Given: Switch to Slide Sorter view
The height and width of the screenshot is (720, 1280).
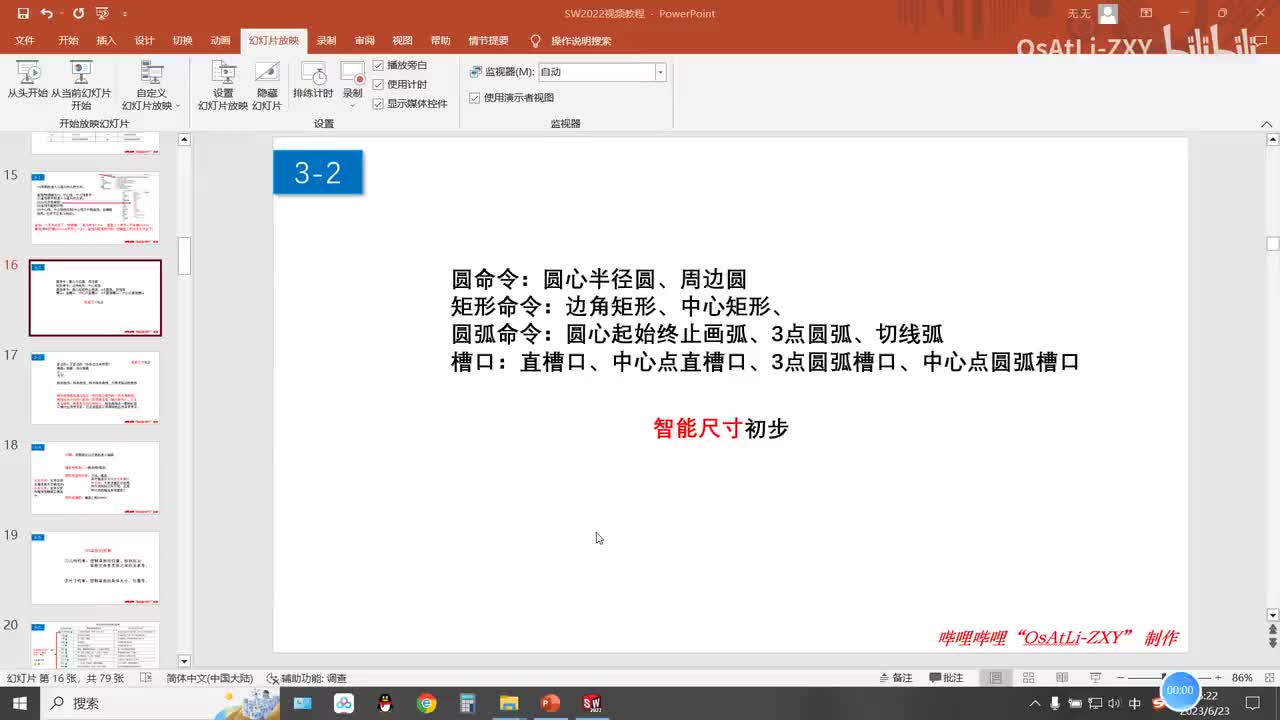Looking at the screenshot, I should click(x=1028, y=678).
